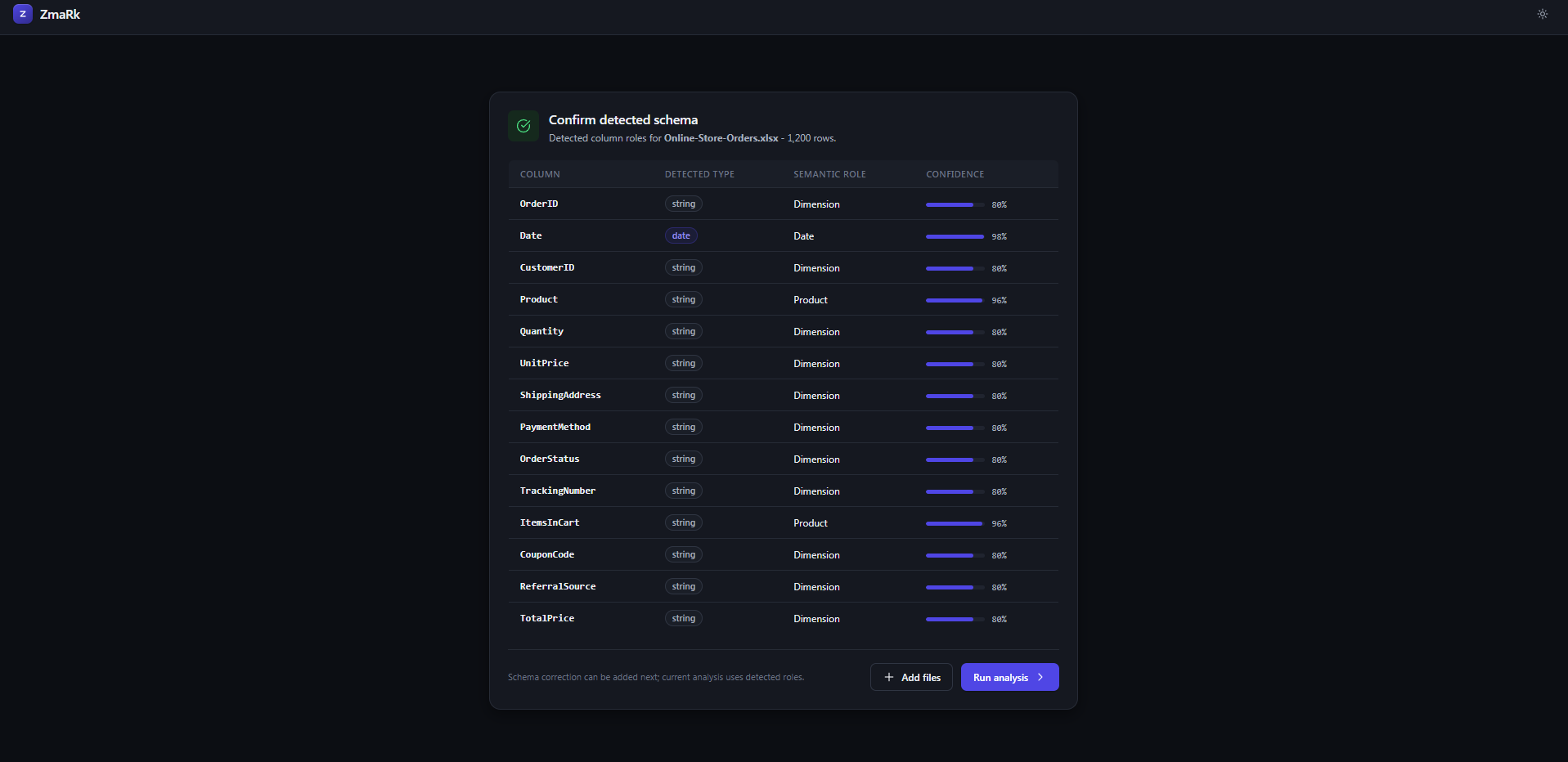The height and width of the screenshot is (762, 1568).
Task: Click the string badge in TotalPrice row
Action: pyautogui.click(x=684, y=618)
